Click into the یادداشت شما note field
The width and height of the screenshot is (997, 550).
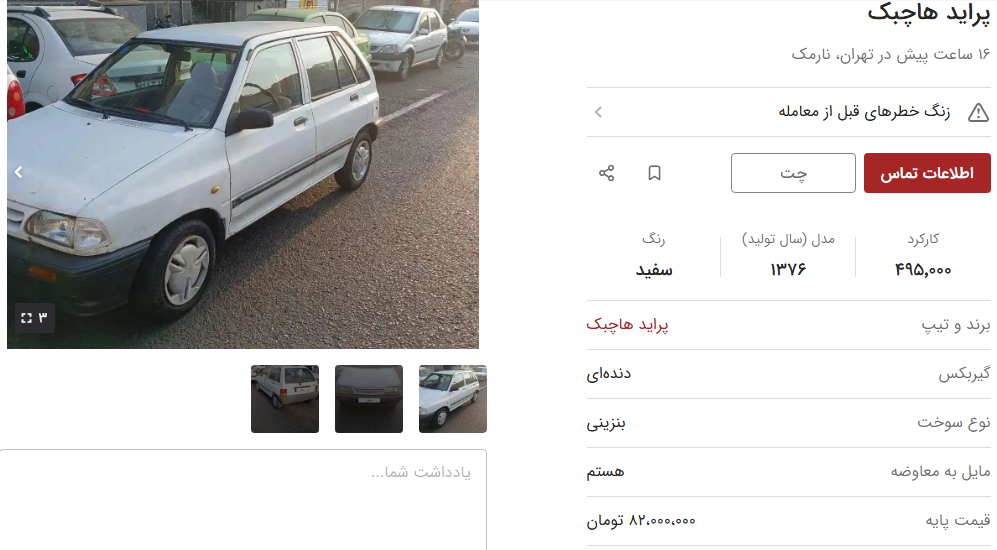click(x=244, y=500)
